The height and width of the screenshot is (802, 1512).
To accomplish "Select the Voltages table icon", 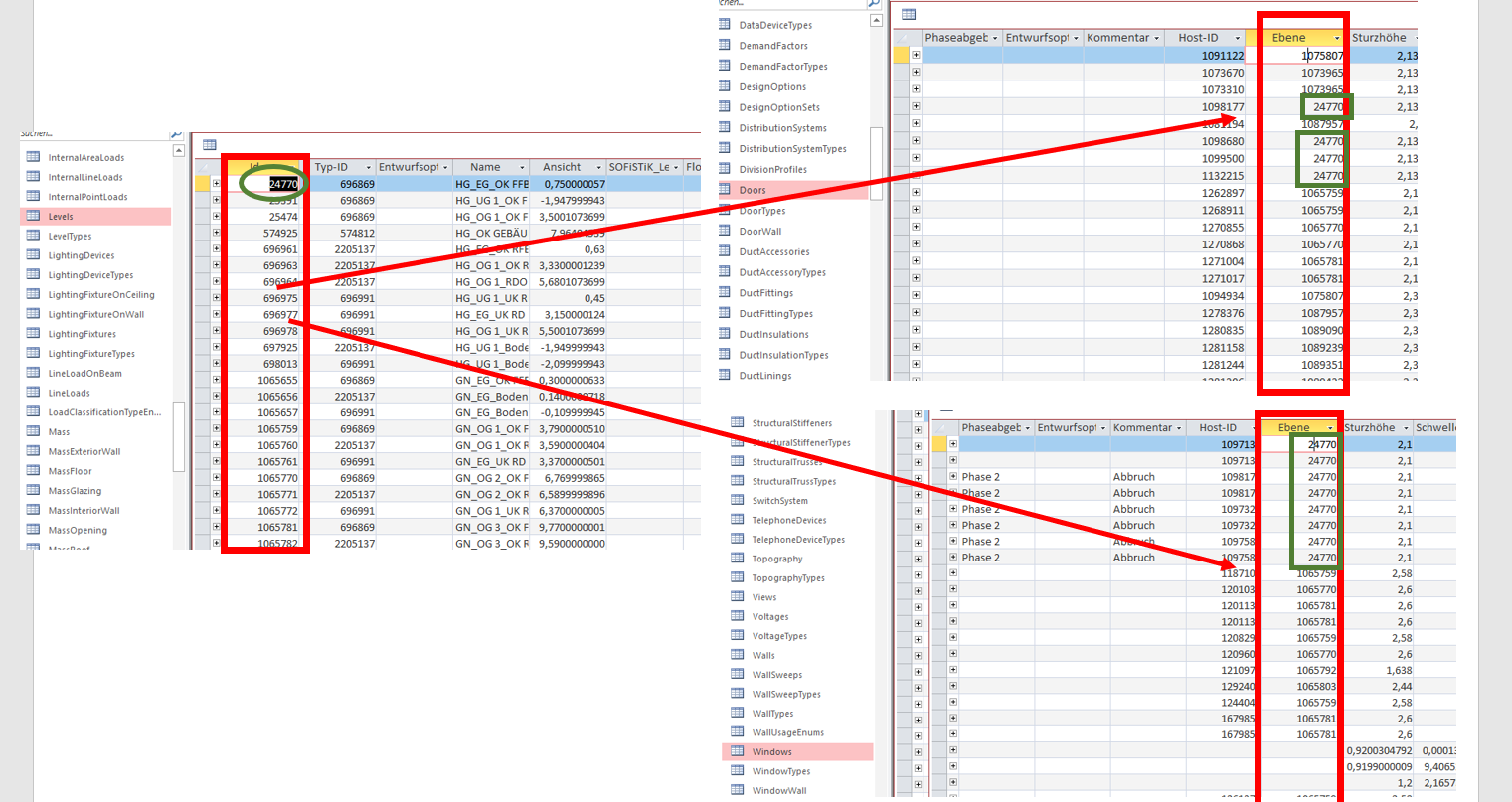I will pyautogui.click(x=738, y=616).
